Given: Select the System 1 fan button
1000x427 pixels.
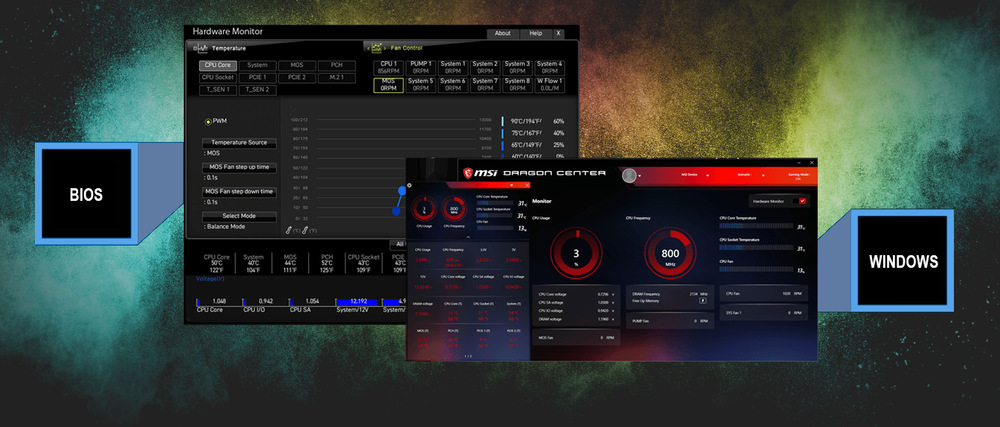Looking at the screenshot, I should [453, 68].
